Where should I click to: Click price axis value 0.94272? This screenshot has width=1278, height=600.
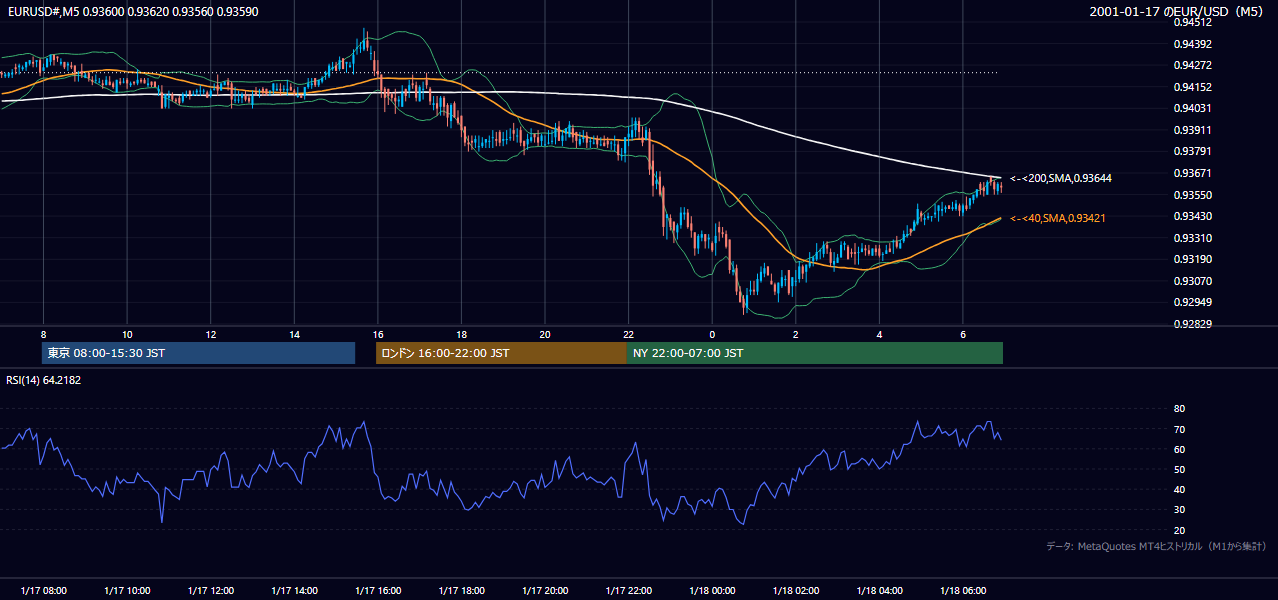(x=1192, y=65)
